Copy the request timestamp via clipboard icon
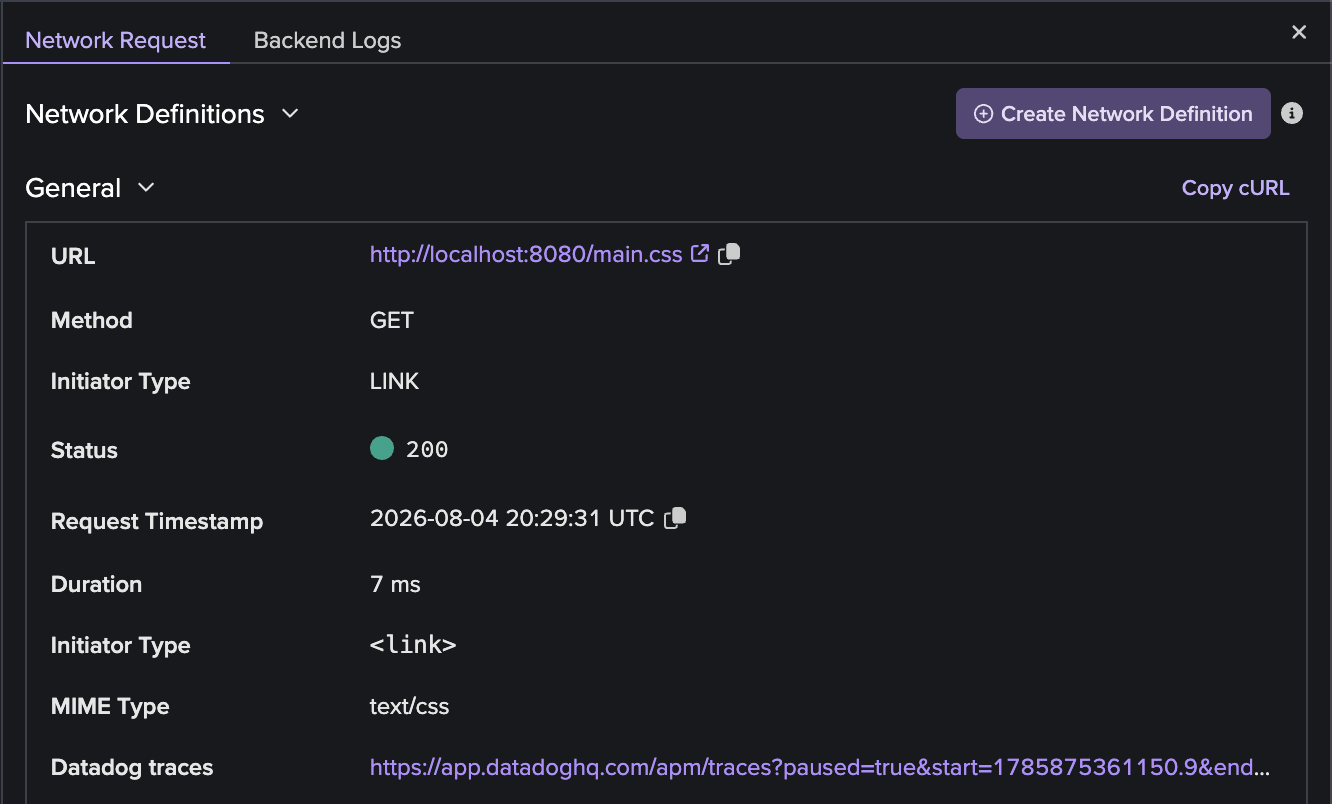 point(676,518)
